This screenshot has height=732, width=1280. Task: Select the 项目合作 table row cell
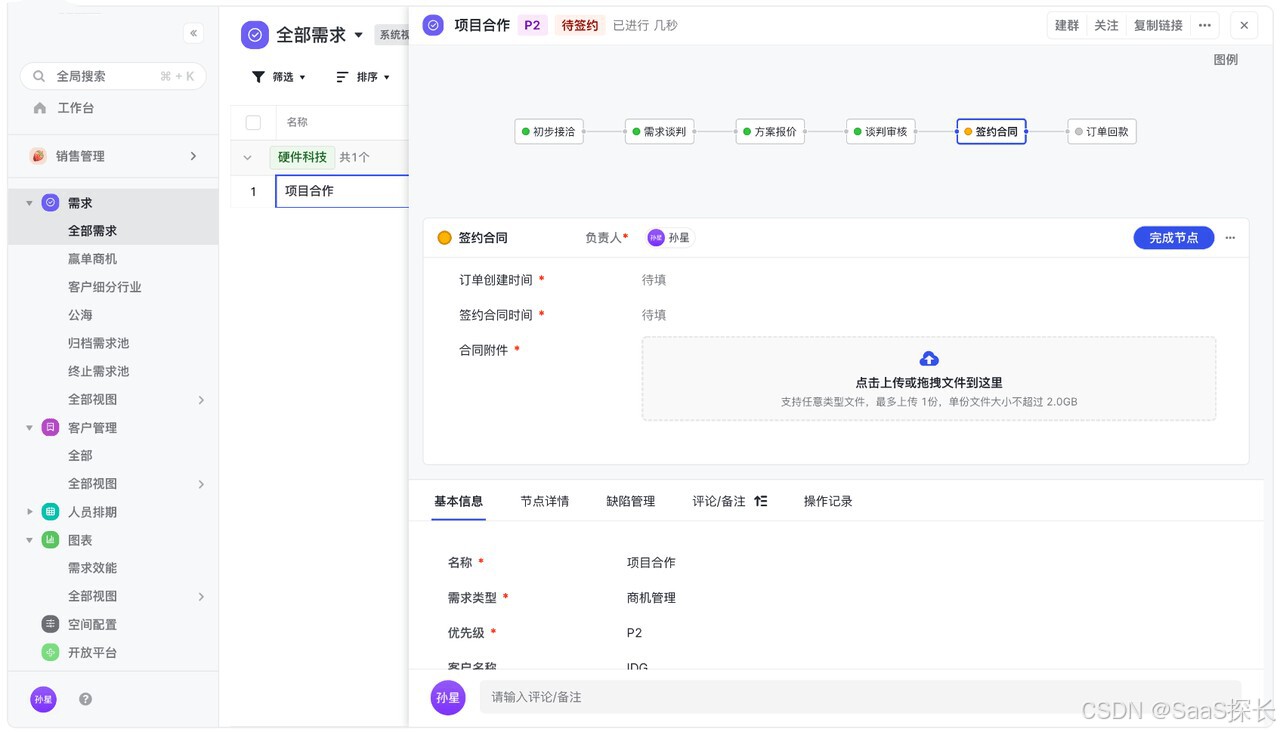(x=342, y=191)
